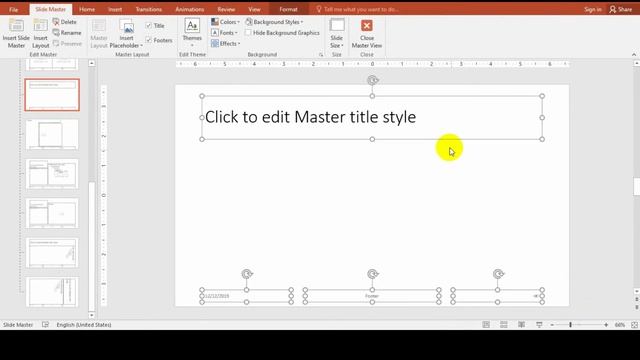Viewport: 640px width, 360px height.
Task: Click zoom in plus button
Action: coord(606,325)
